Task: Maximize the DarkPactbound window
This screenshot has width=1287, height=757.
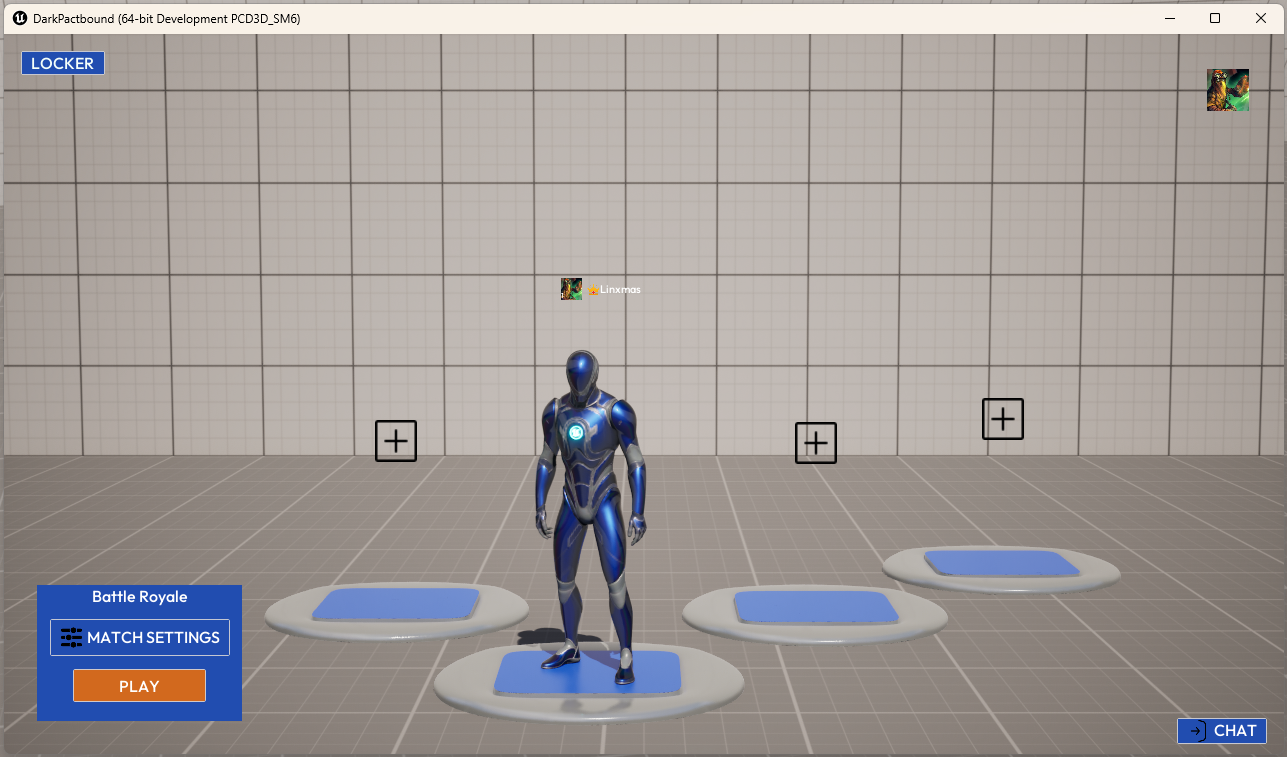Action: [x=1215, y=18]
